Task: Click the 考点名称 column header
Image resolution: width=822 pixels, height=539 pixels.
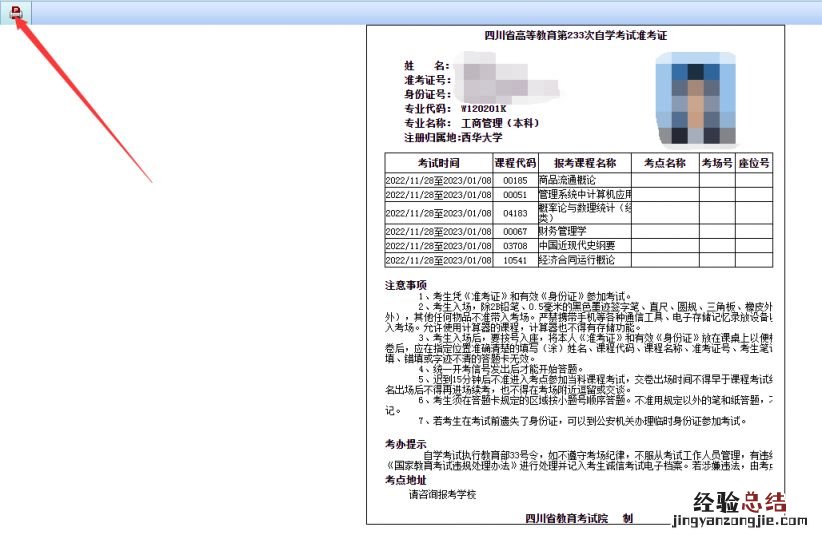Action: [665, 163]
